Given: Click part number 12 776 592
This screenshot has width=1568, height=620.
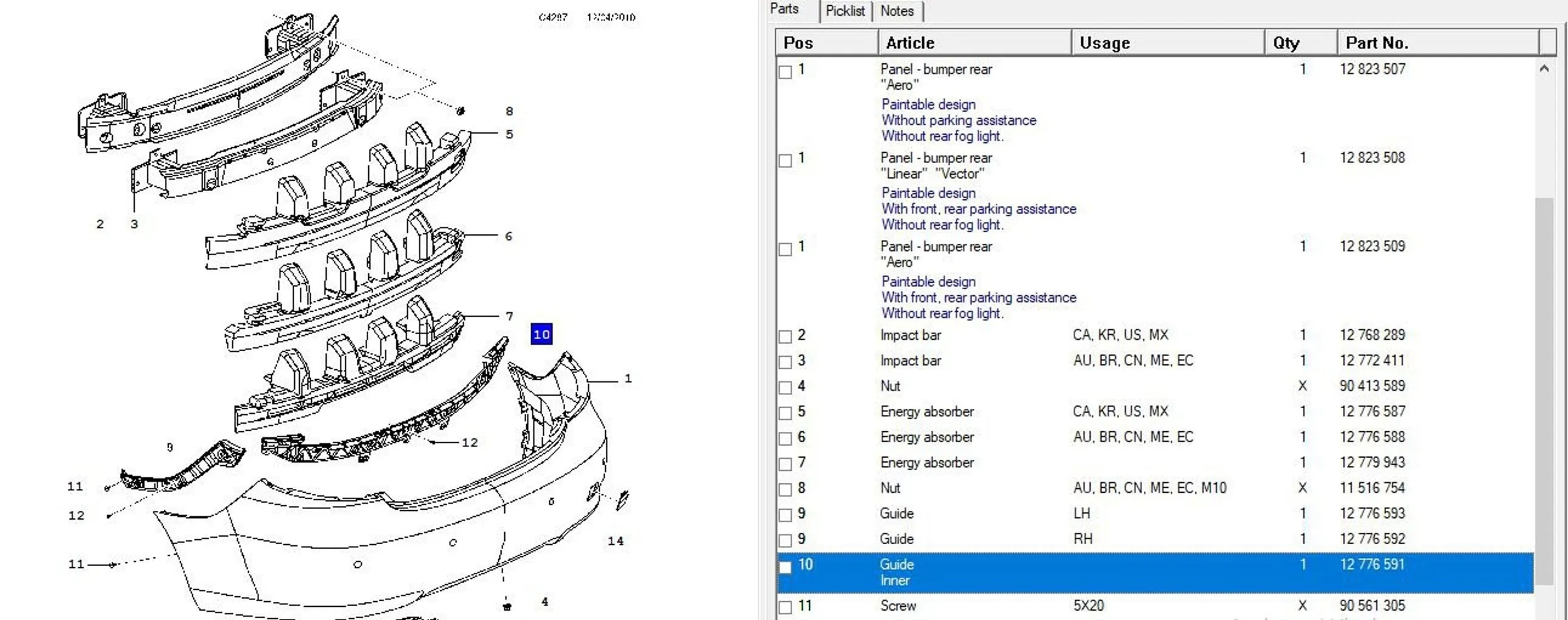Looking at the screenshot, I should pyautogui.click(x=1372, y=539).
